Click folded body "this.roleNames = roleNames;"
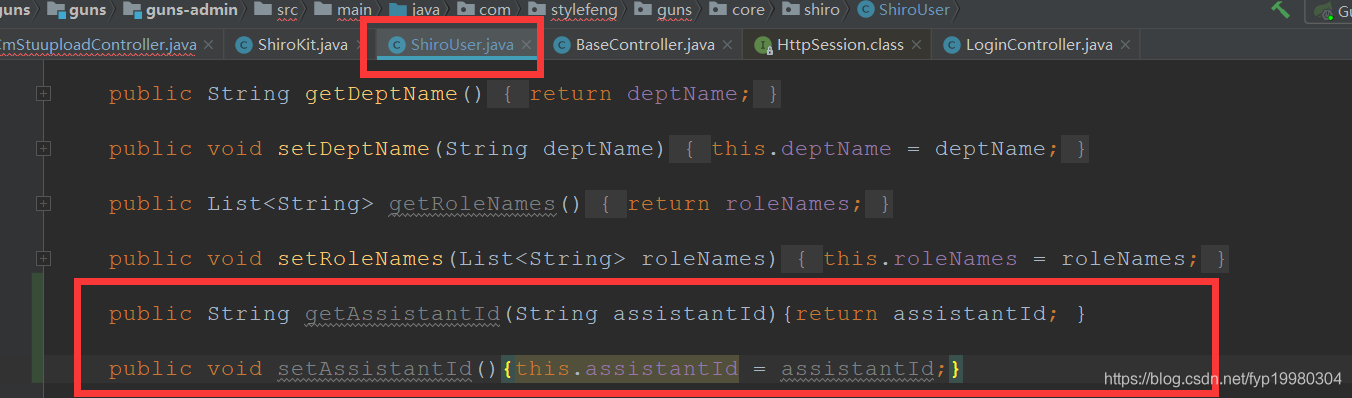The width and height of the screenshot is (1352, 398). point(1011,259)
